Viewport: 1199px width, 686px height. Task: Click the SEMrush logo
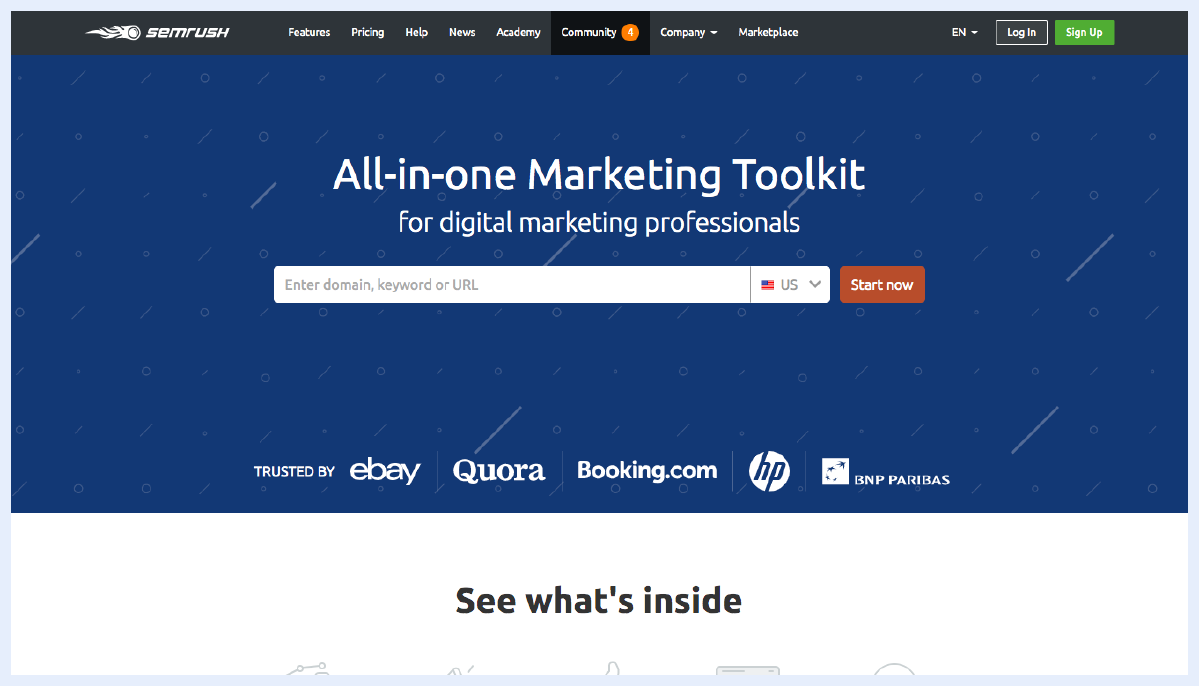(x=158, y=32)
